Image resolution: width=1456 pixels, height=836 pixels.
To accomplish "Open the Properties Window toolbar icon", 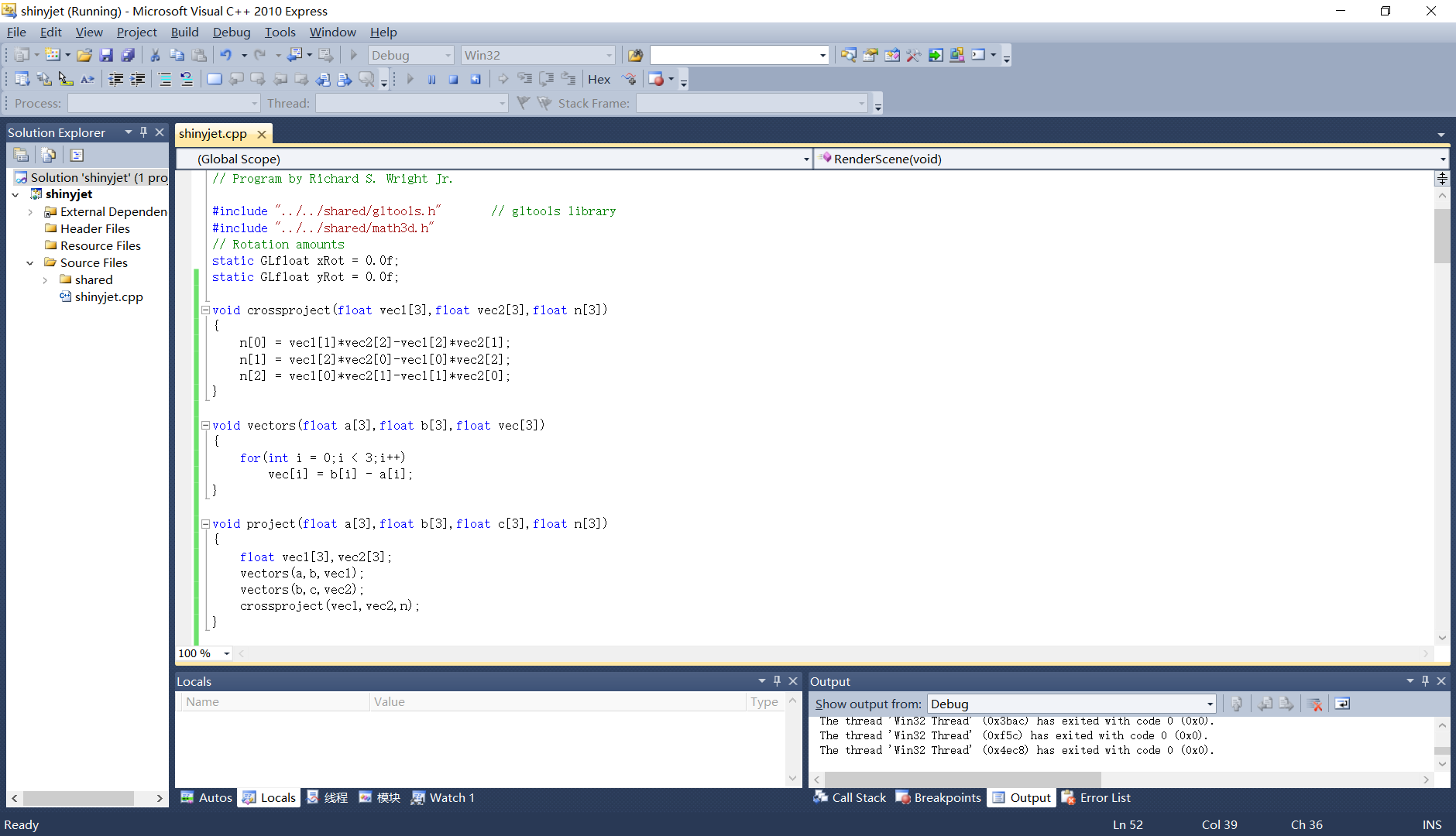I will (x=871, y=55).
